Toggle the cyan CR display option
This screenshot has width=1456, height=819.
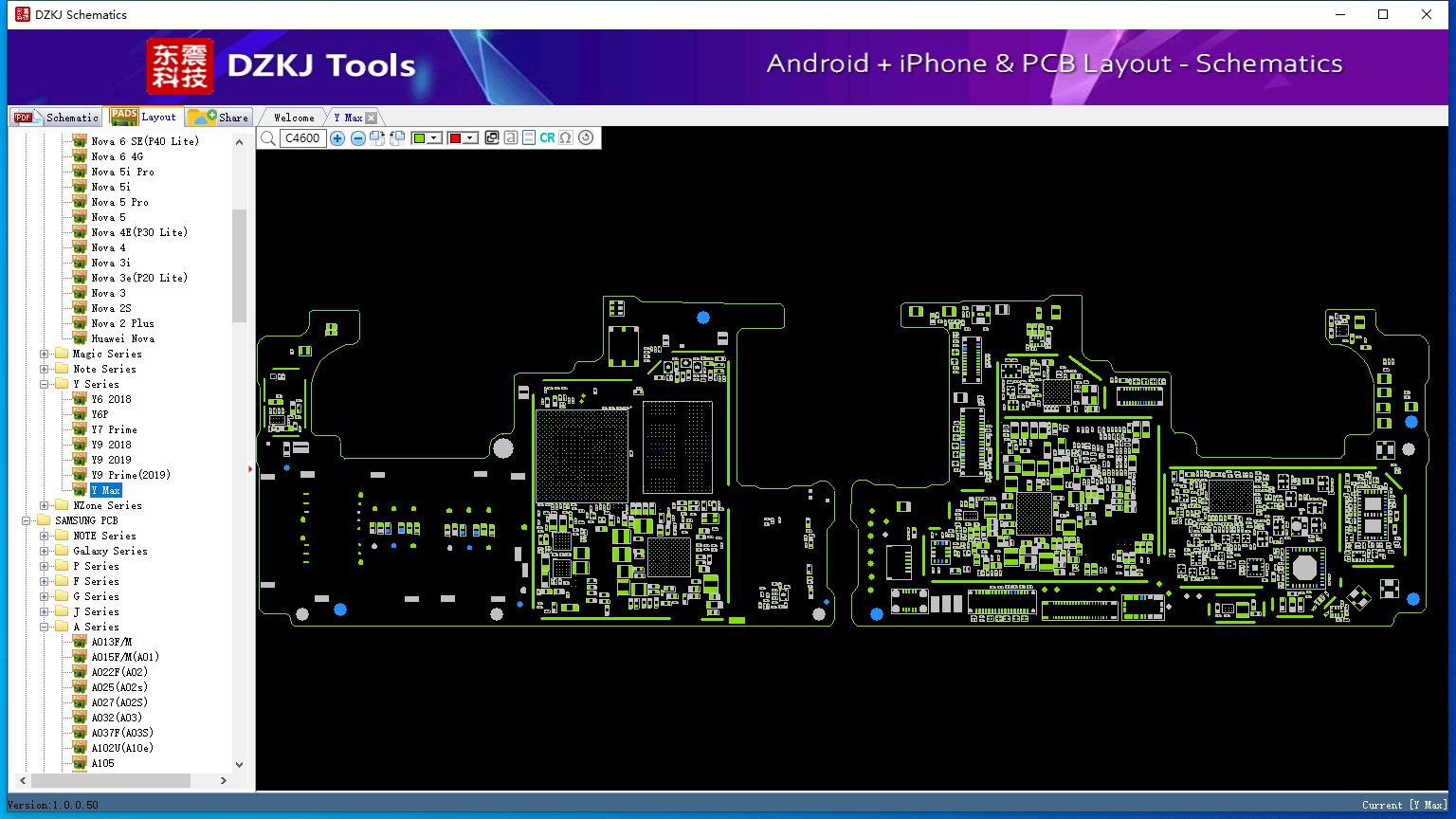(x=547, y=138)
